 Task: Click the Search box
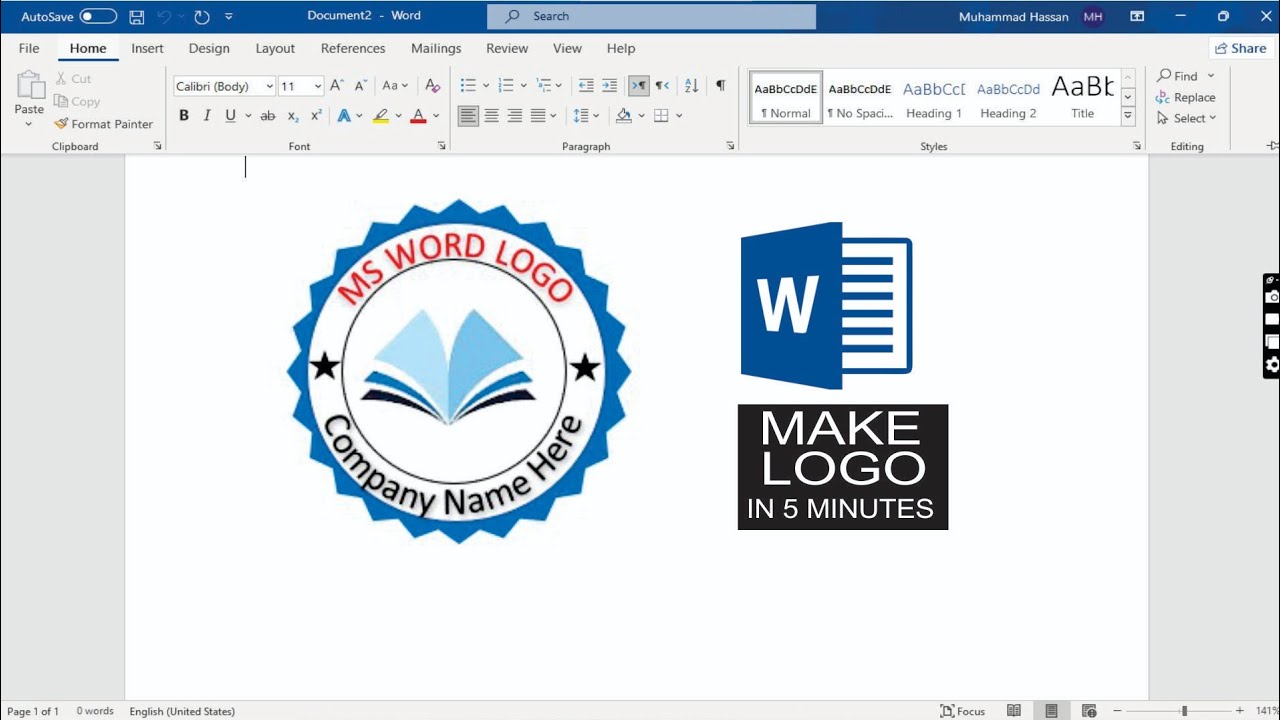651,16
